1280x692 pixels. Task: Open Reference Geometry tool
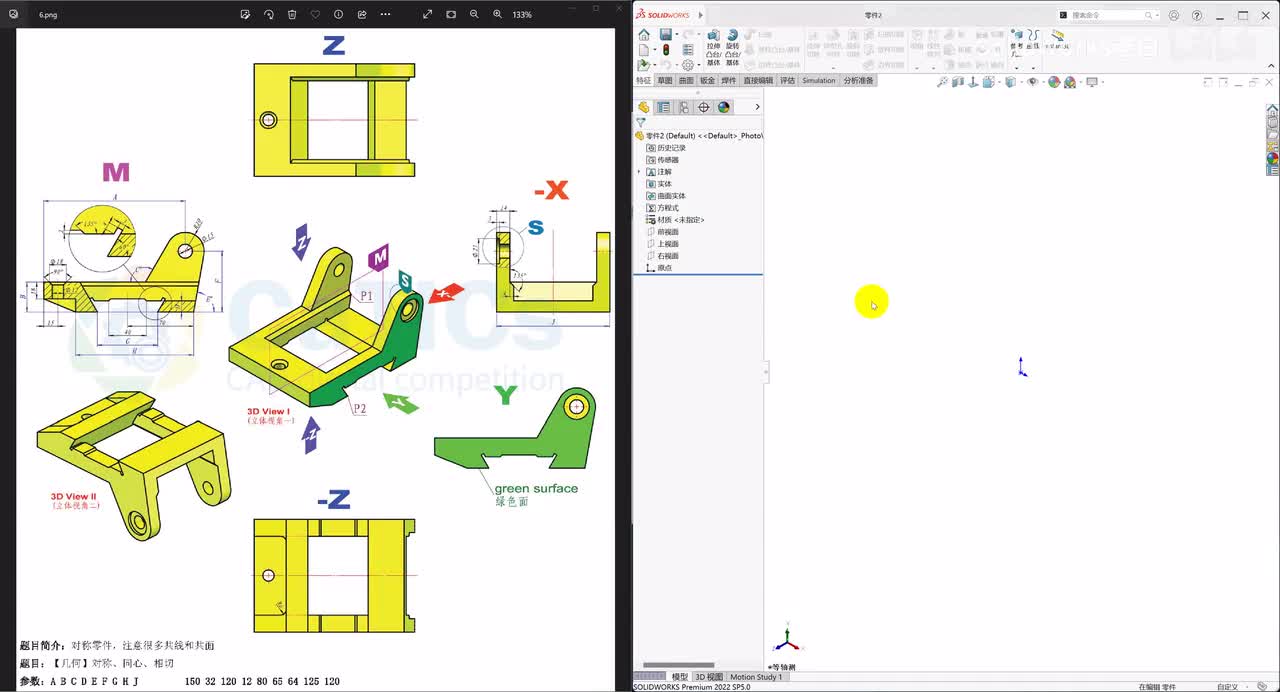[1016, 41]
